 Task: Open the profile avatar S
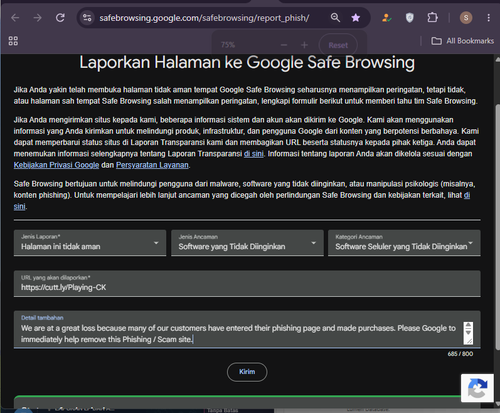(x=466, y=18)
